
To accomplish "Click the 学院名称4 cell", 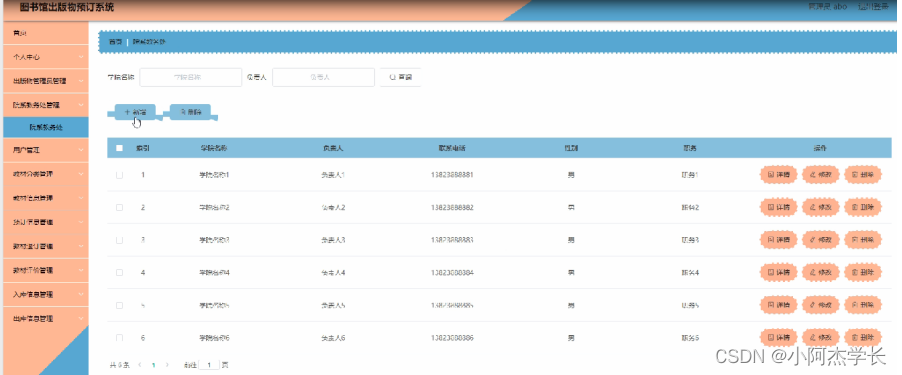I will (214, 273).
